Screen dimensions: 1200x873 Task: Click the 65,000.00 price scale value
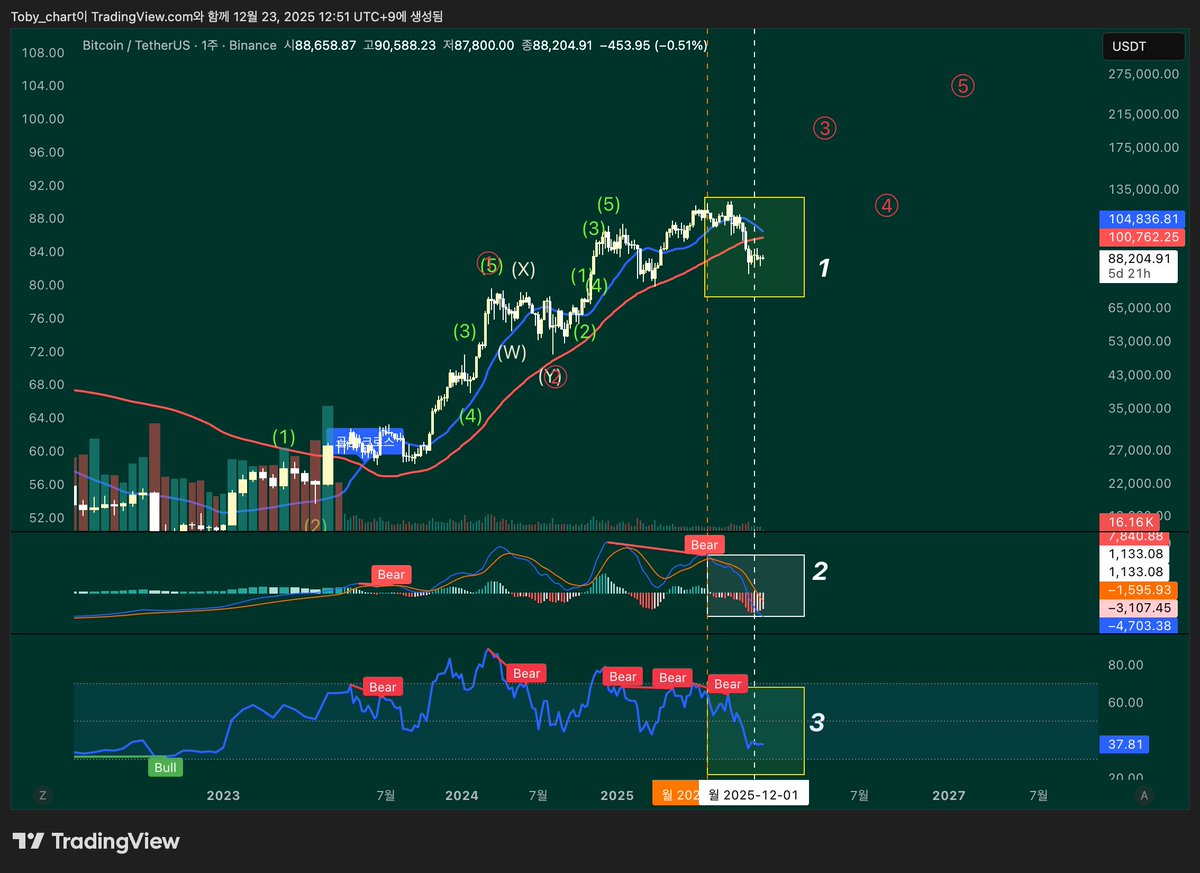tap(1141, 308)
